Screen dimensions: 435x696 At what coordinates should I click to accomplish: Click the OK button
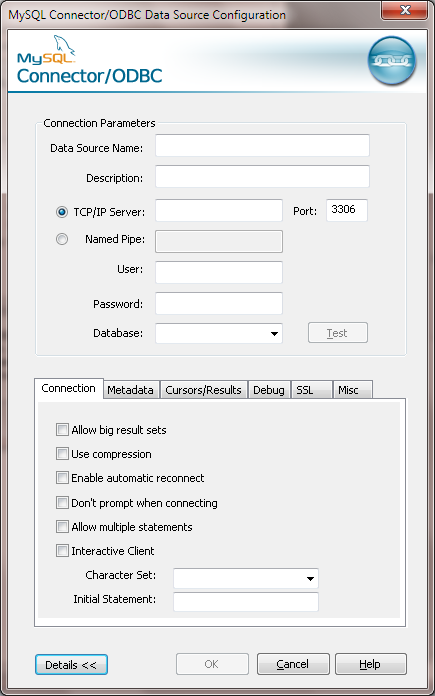(212, 664)
